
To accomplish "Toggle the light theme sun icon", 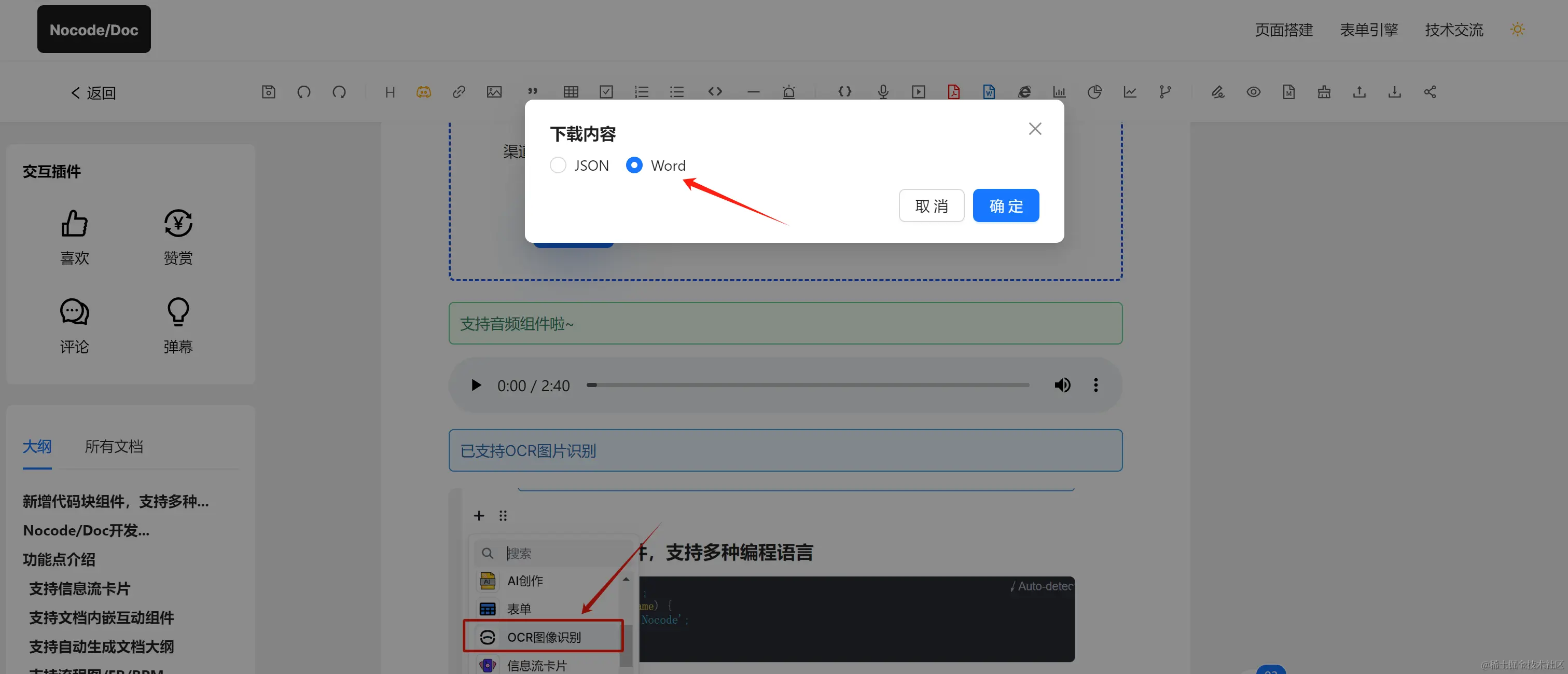I will [x=1518, y=29].
